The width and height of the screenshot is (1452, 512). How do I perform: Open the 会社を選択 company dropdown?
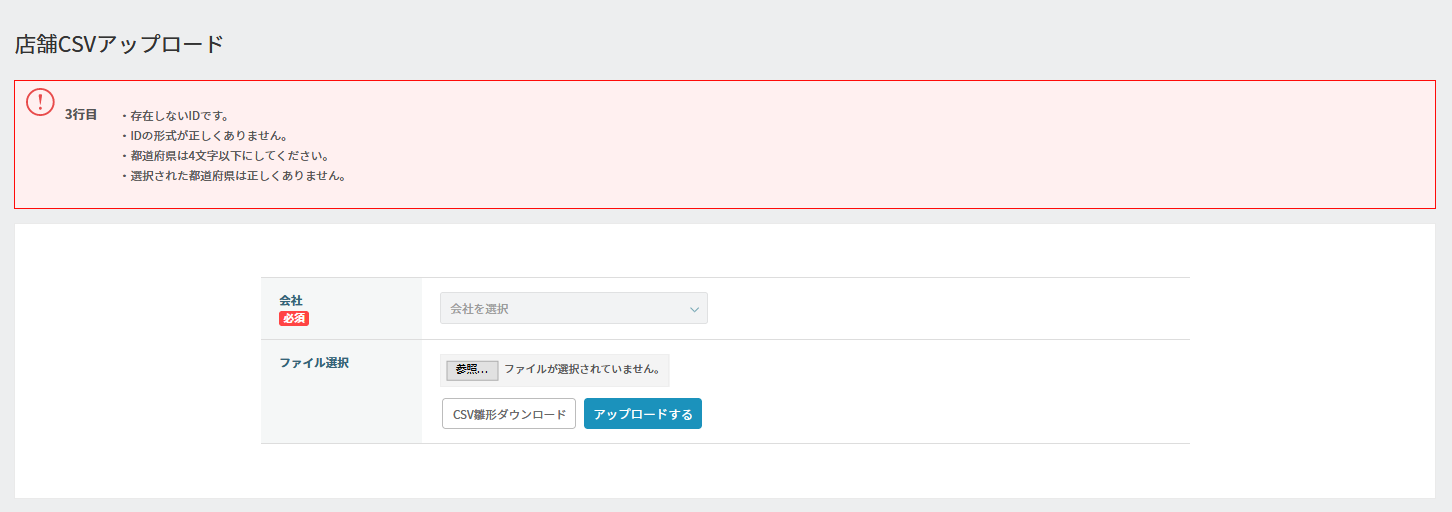[573, 308]
